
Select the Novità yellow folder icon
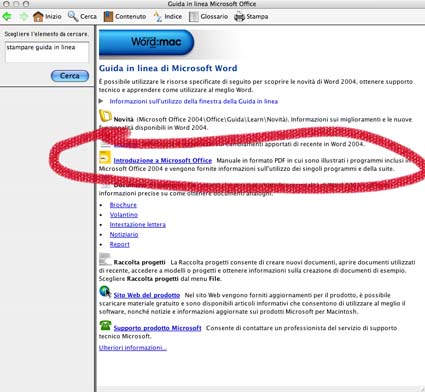105,116
